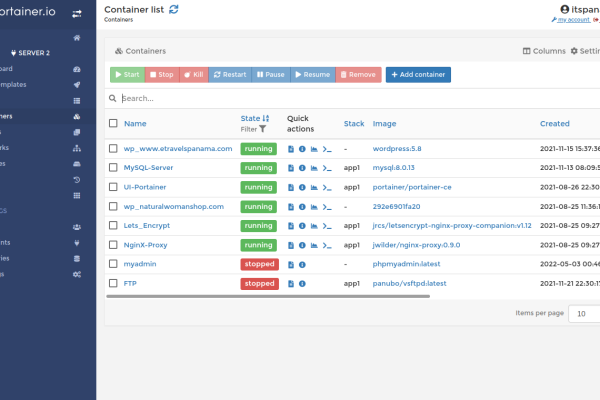Open the Columns visibility selector
Screen dimensions: 600x400
pos(544,51)
